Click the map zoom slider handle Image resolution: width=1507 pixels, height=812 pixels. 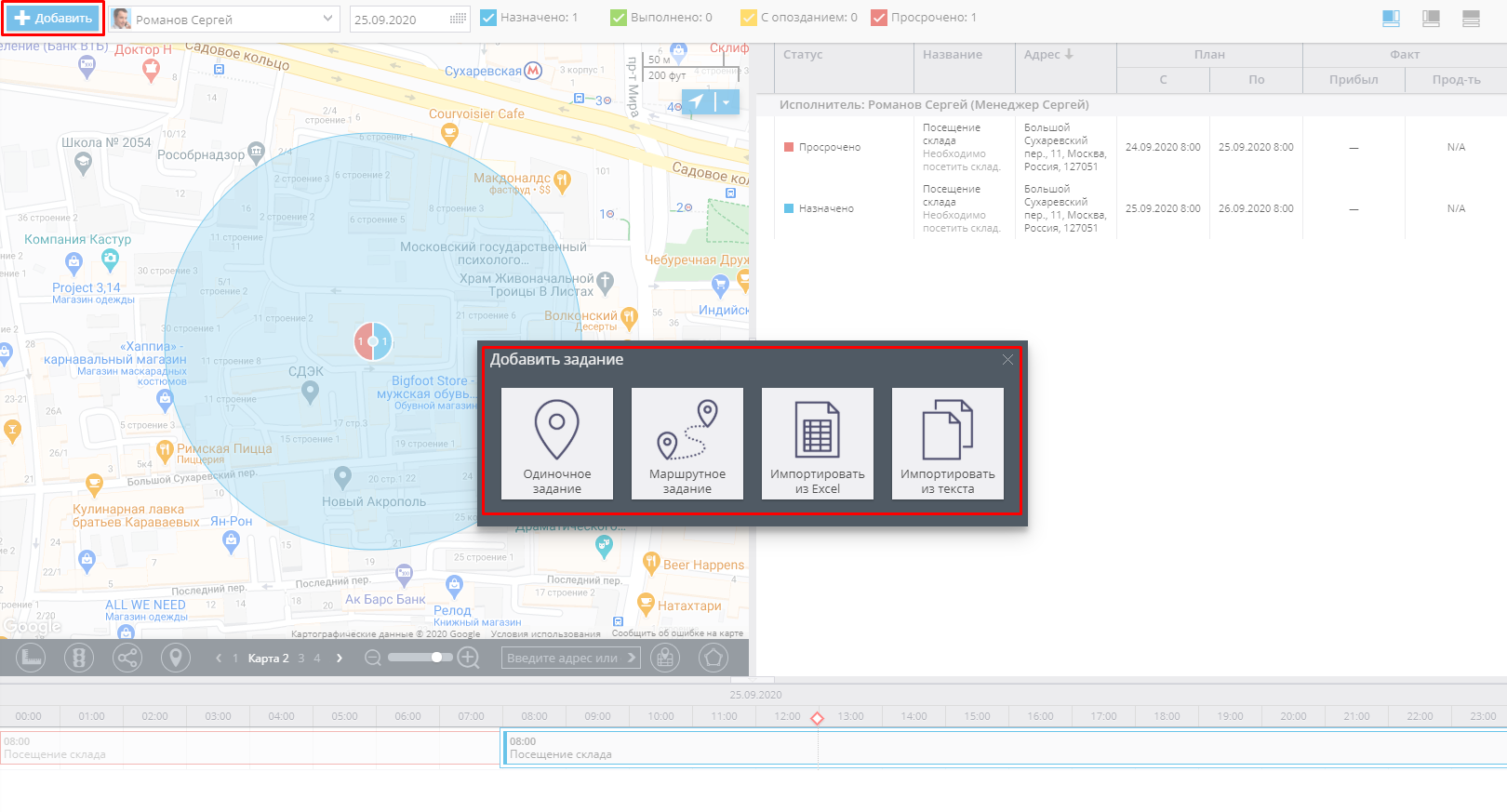point(436,658)
